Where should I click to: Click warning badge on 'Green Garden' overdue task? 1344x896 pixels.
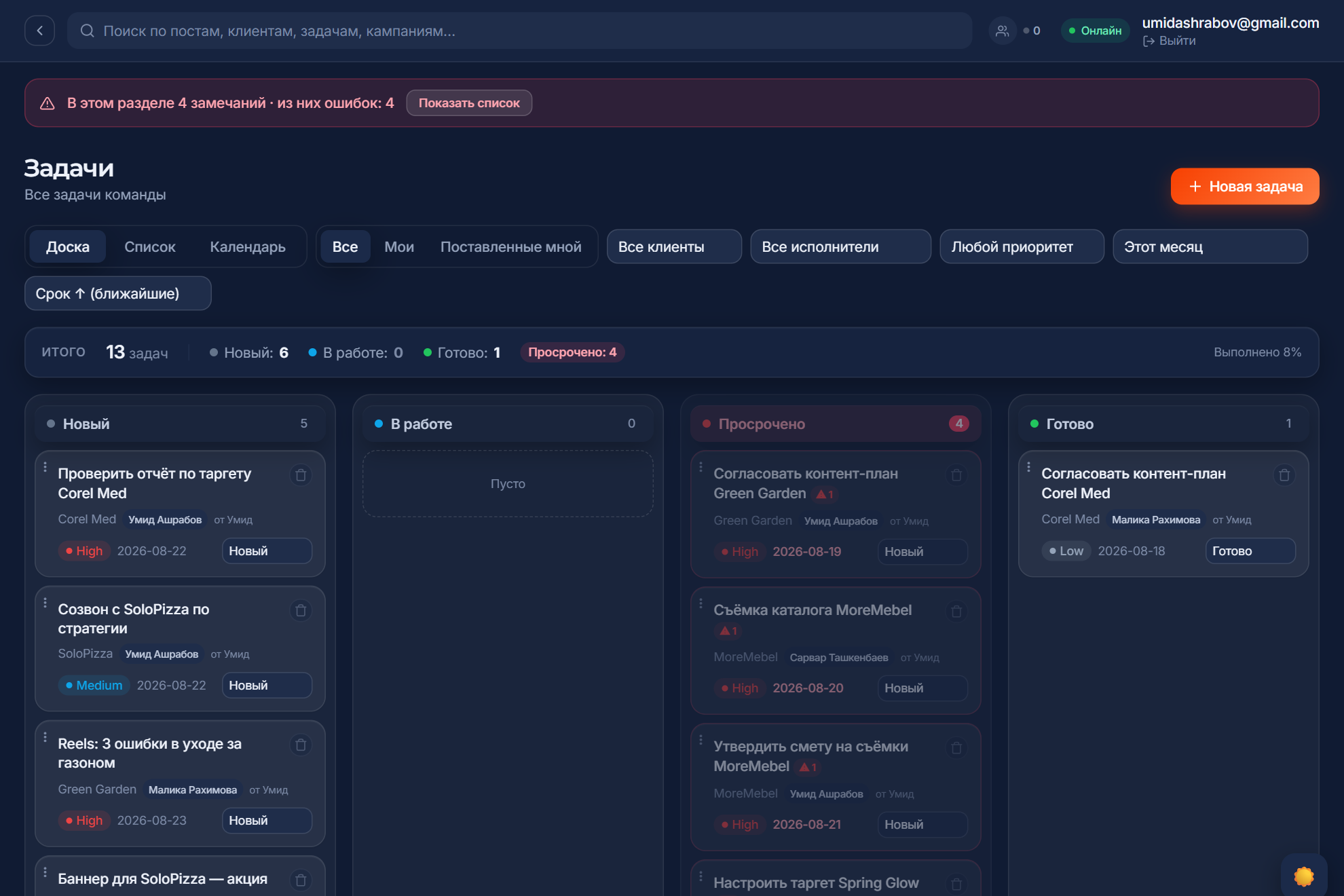pos(825,494)
